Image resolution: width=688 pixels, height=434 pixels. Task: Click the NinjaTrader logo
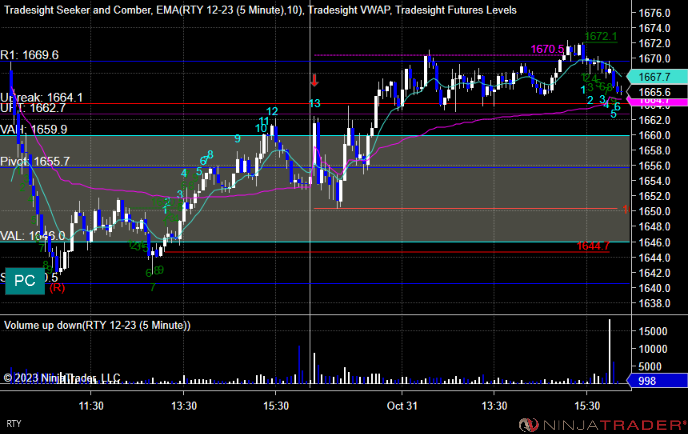coord(602,425)
